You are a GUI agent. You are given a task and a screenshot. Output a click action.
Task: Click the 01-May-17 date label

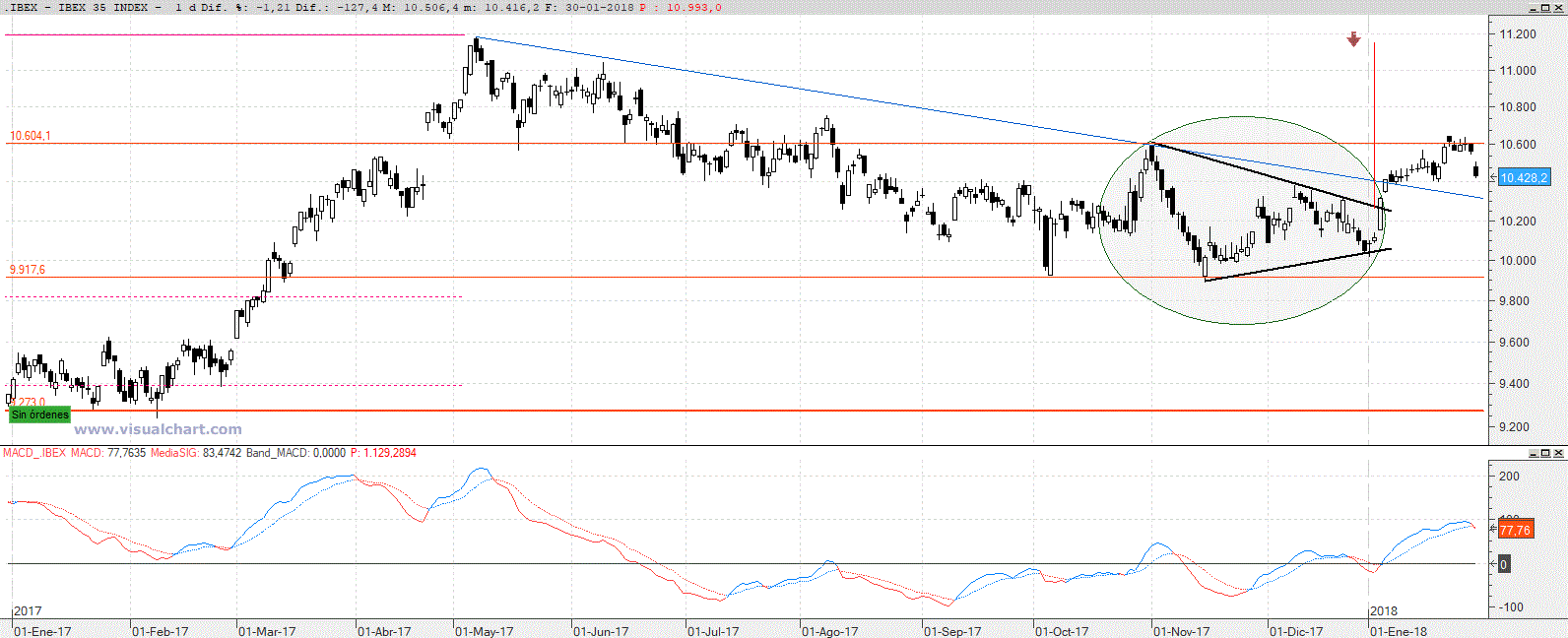pyautogui.click(x=485, y=631)
